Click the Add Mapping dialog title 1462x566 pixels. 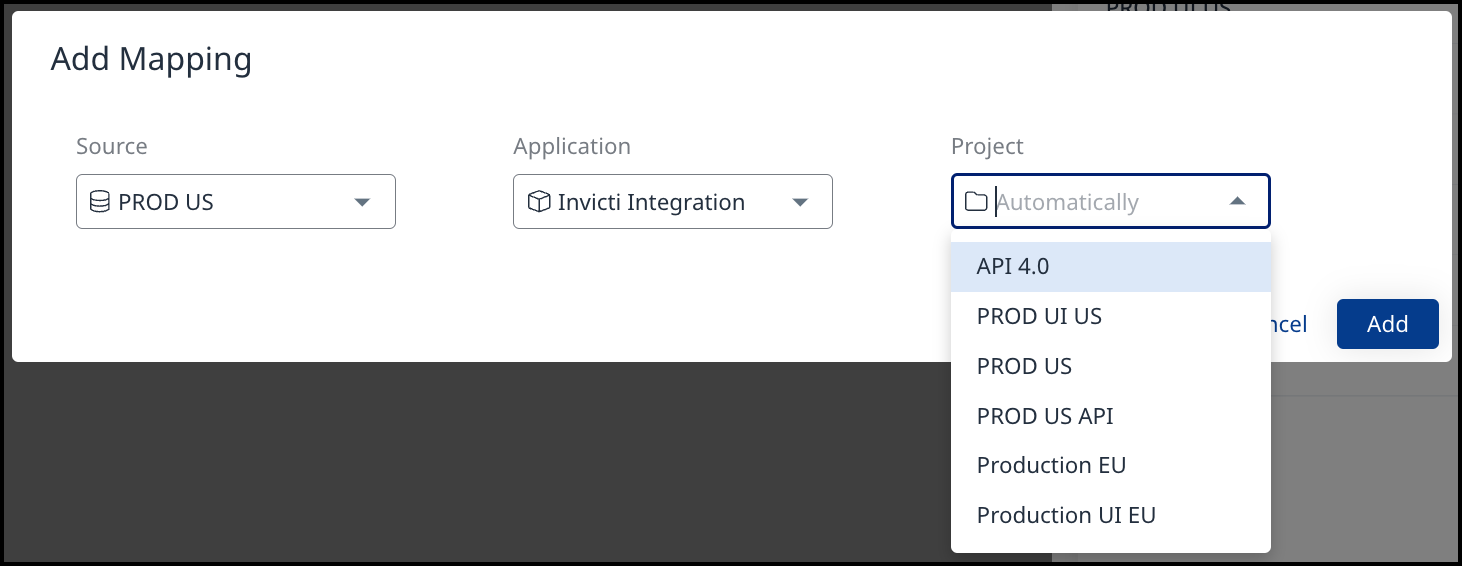(151, 59)
